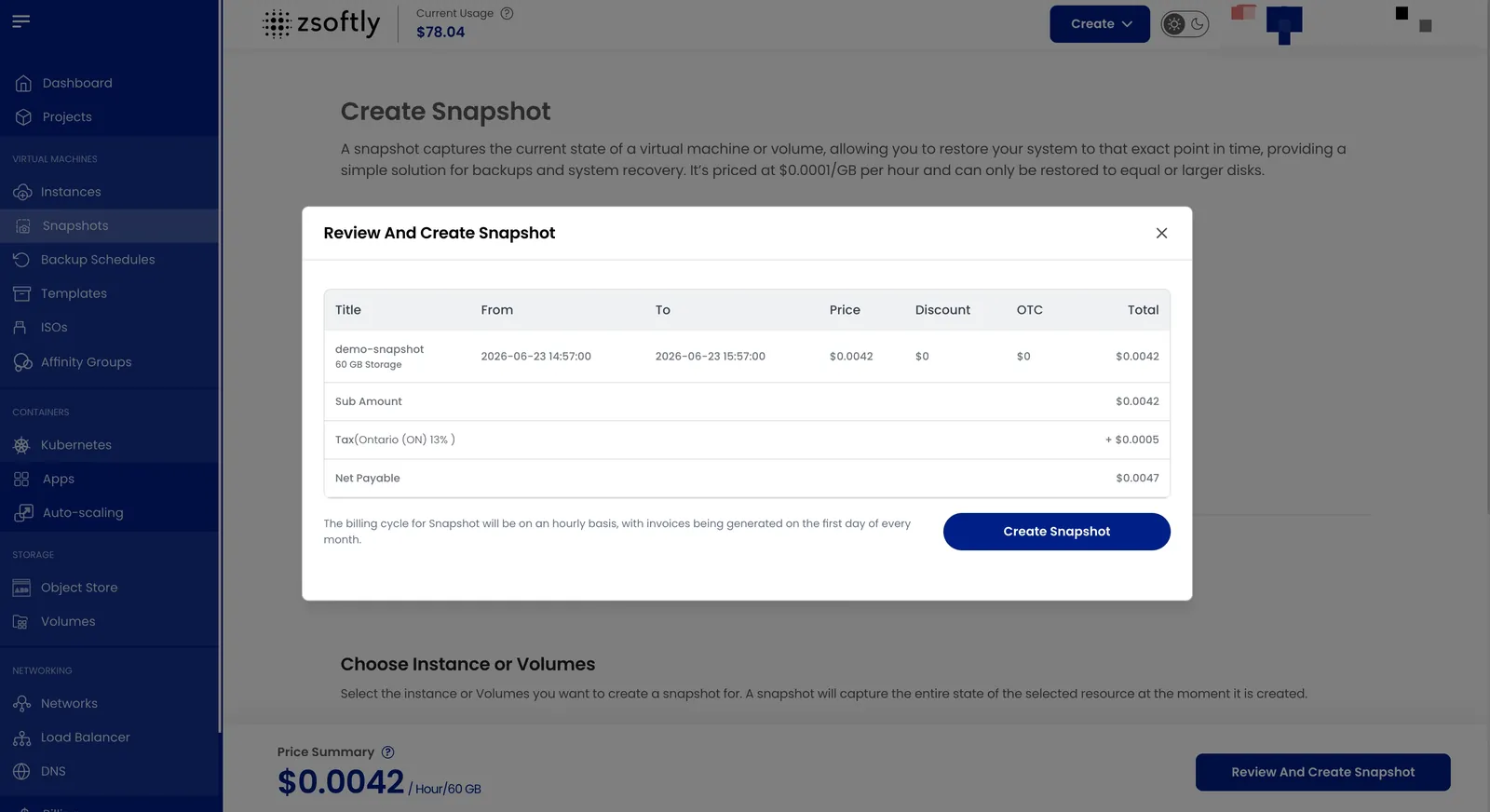Click Review And Create Snapshot button
Viewport: 1490px width, 812px height.
pyautogui.click(x=1322, y=772)
